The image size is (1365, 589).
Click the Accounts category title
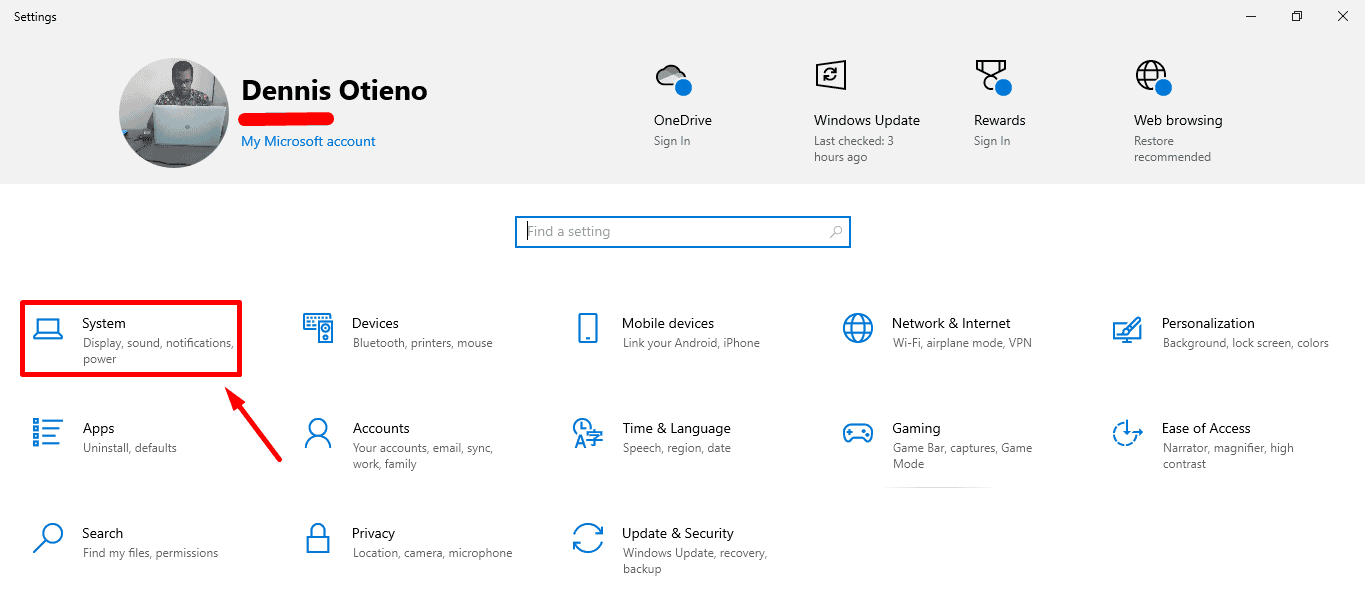pyautogui.click(x=381, y=428)
